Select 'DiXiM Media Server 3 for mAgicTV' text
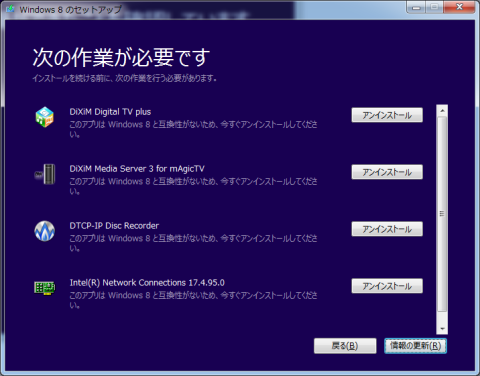 click(137, 169)
